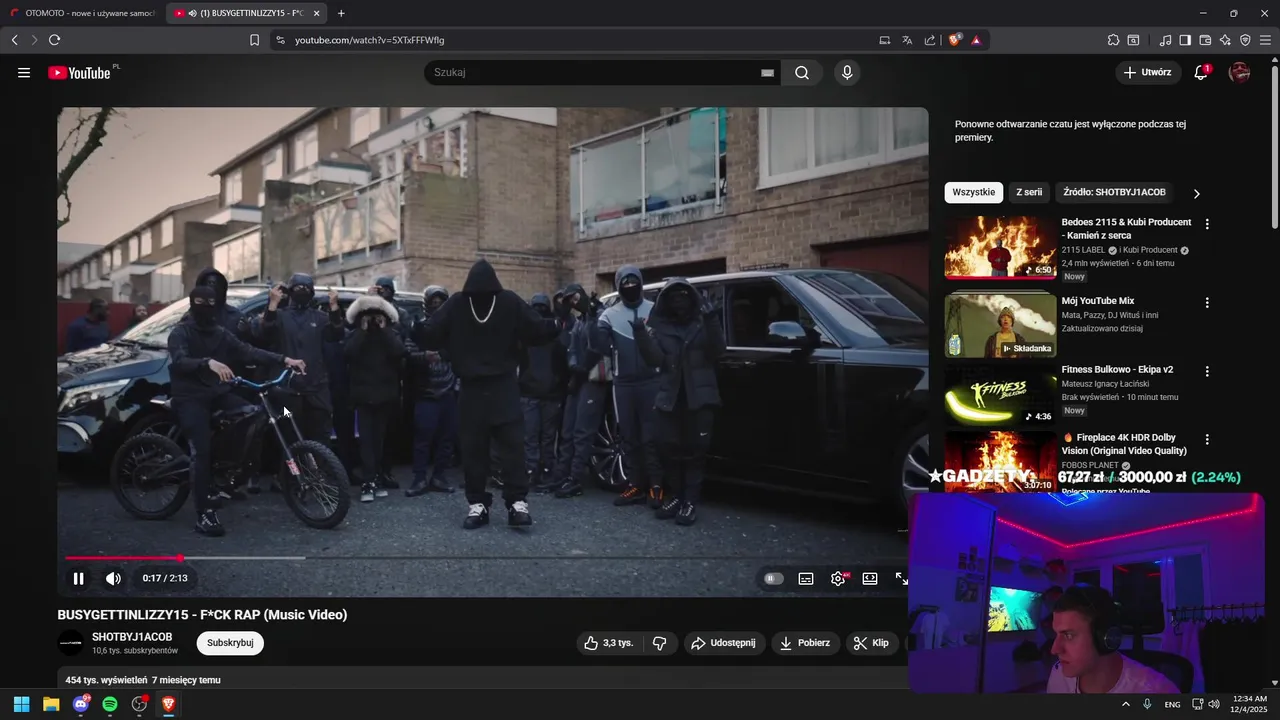Viewport: 1280px width, 720px height.
Task: Open Kamień z serca video thumbnail
Action: click(1000, 247)
